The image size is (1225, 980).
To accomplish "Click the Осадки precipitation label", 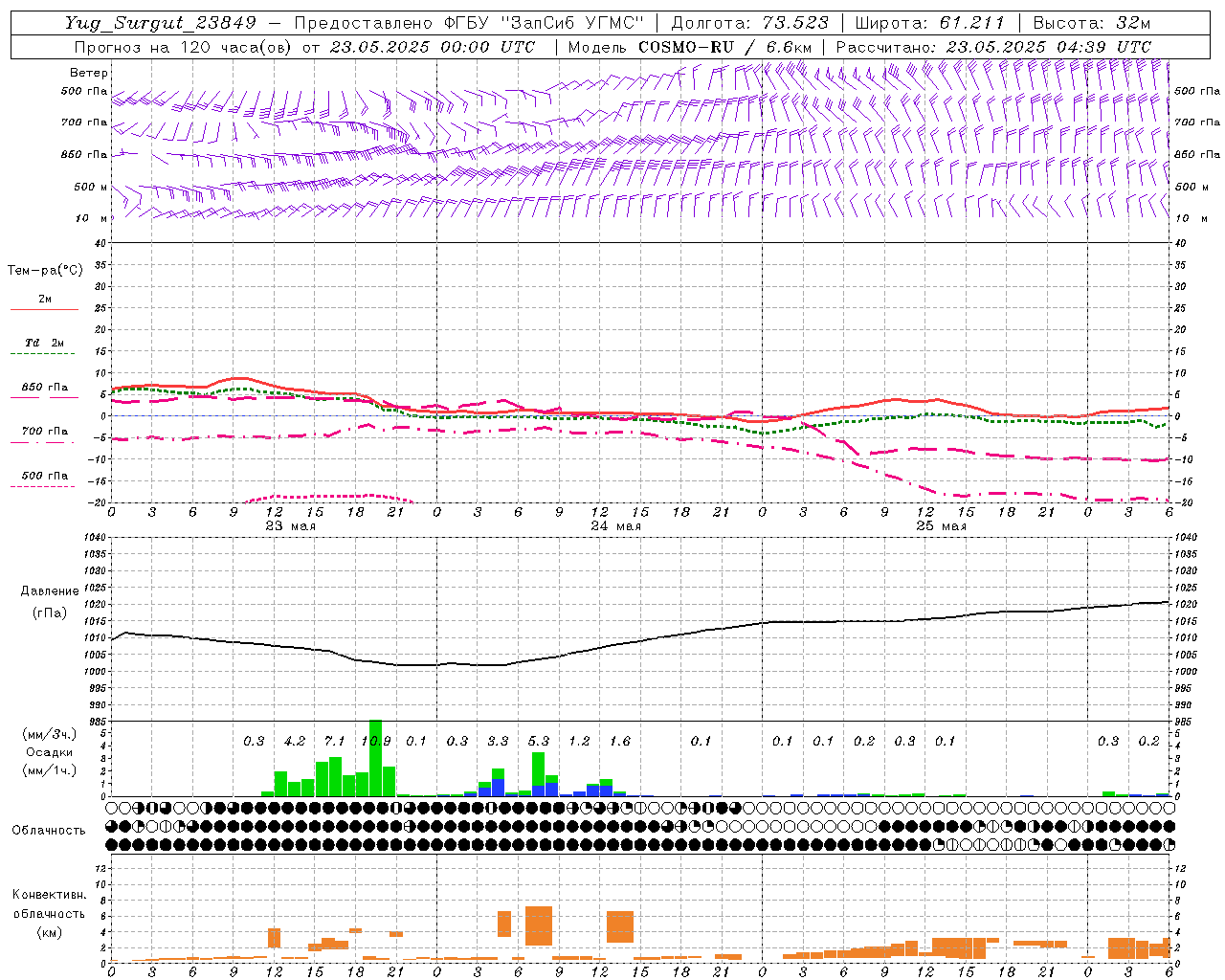I will (49, 752).
